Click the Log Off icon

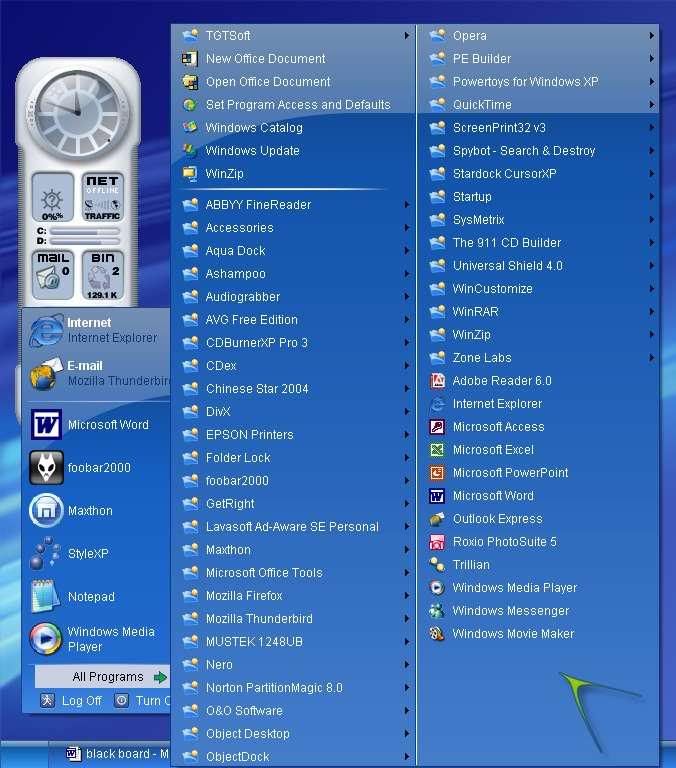48,701
